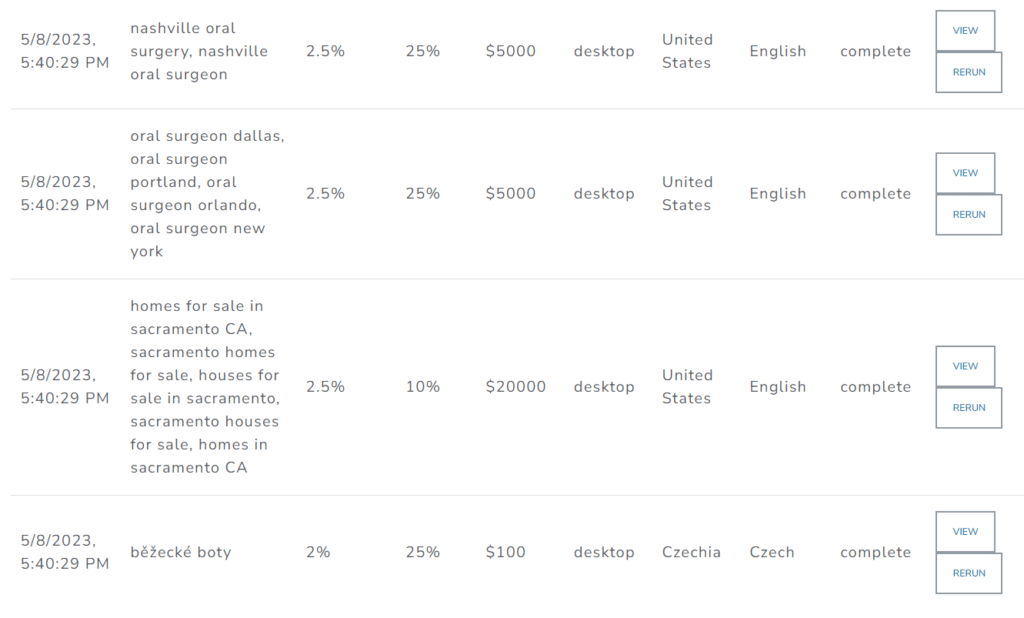Rerun the sacramento homes for sale report
Image resolution: width=1024 pixels, height=618 pixels.
click(968, 408)
